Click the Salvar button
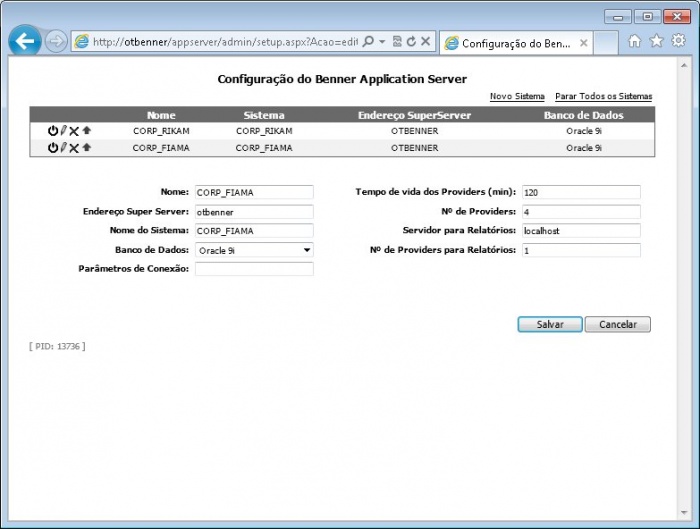Image resolution: width=700 pixels, height=529 pixels. coord(549,324)
